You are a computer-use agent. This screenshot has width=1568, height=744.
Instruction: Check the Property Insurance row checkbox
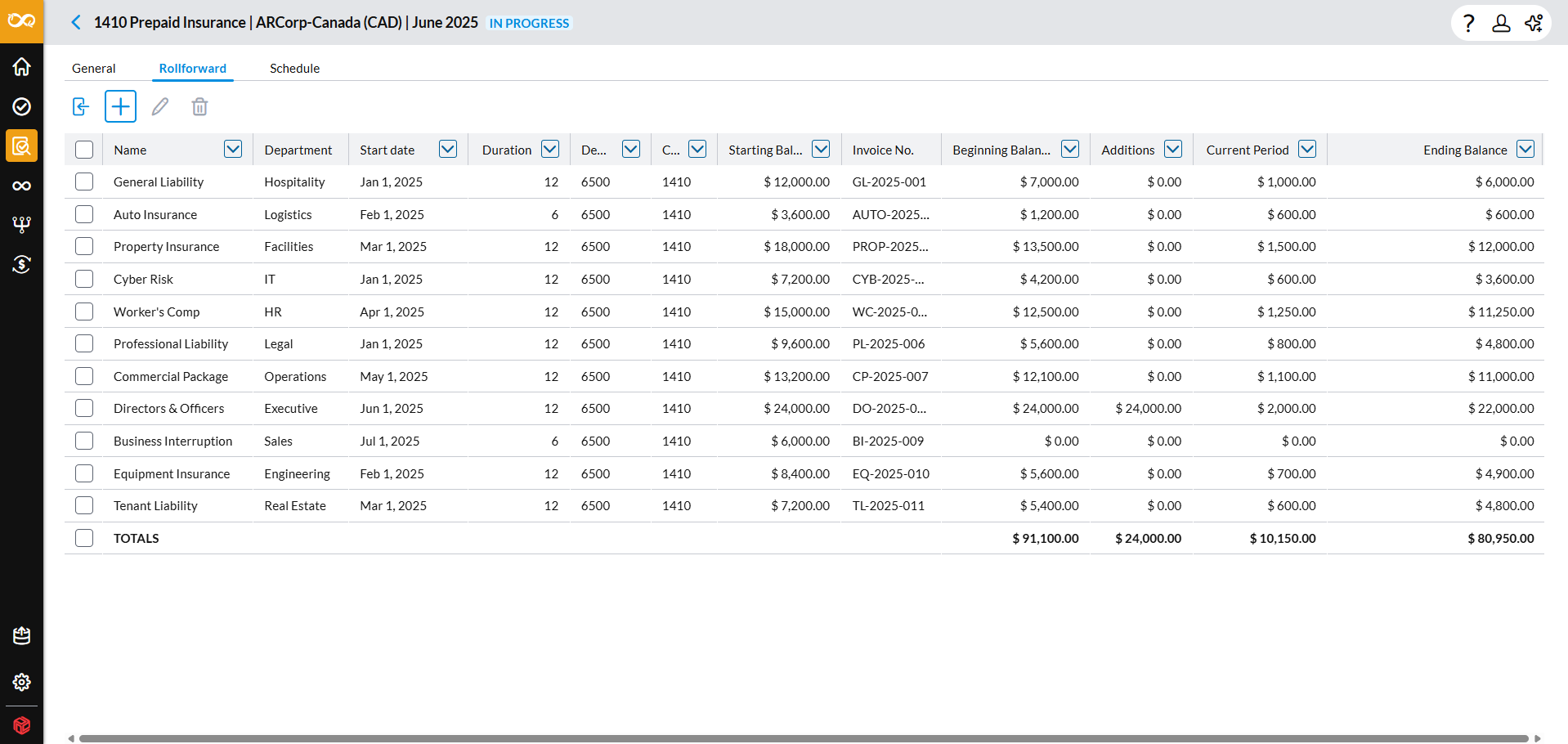point(84,246)
